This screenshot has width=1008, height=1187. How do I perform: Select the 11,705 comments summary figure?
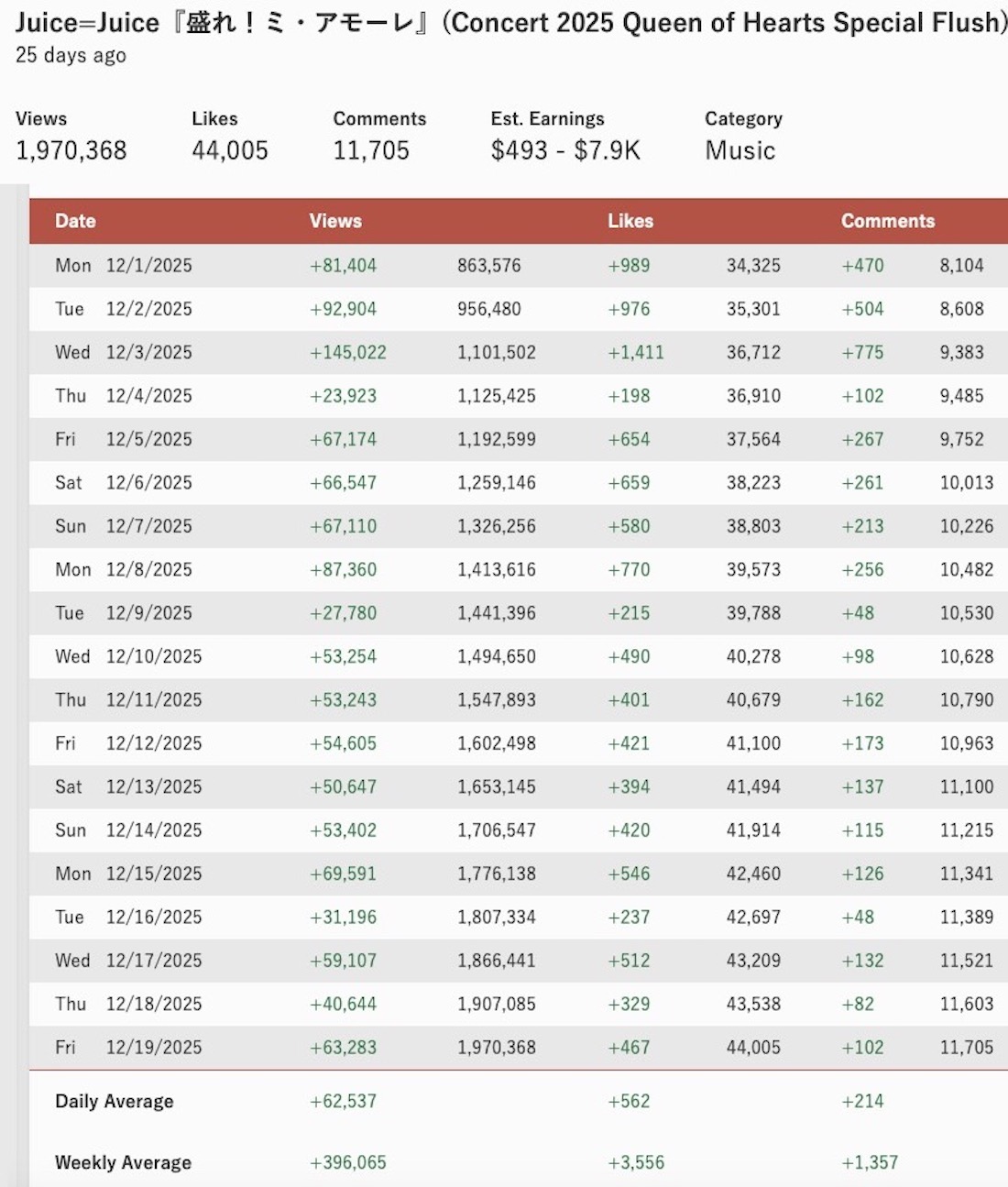371,150
